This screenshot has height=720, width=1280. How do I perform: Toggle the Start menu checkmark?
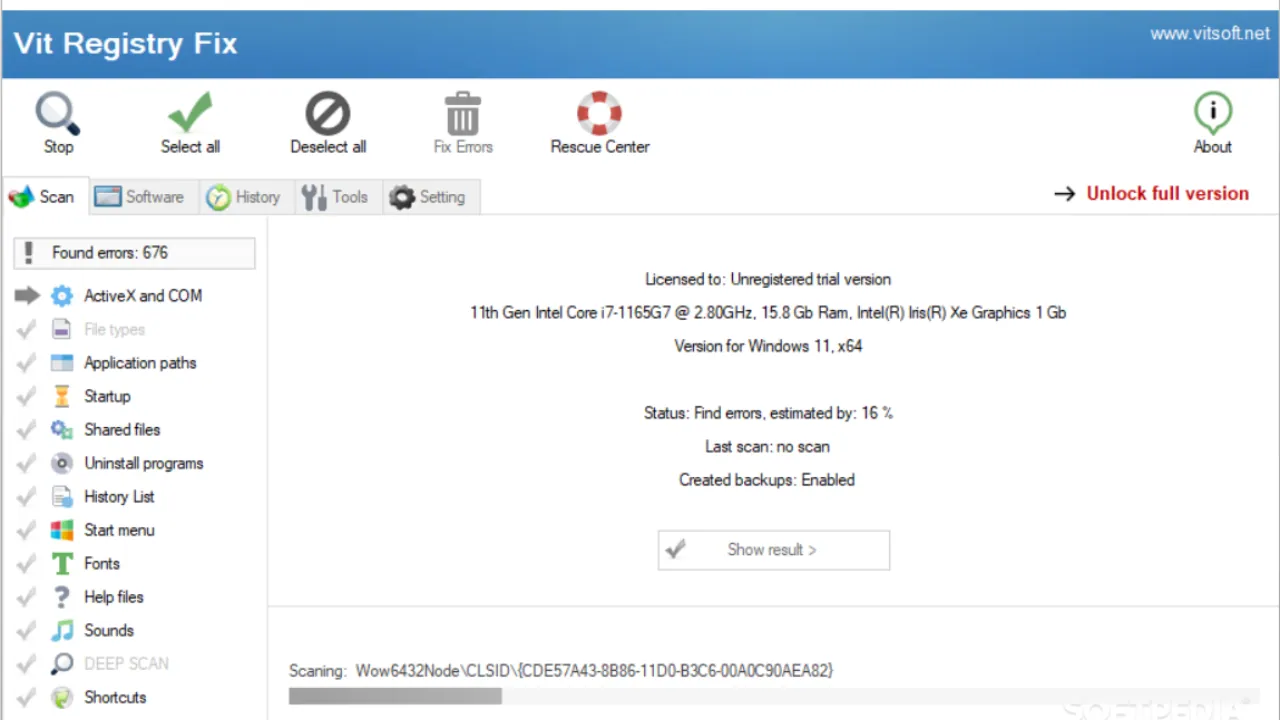click(x=26, y=530)
